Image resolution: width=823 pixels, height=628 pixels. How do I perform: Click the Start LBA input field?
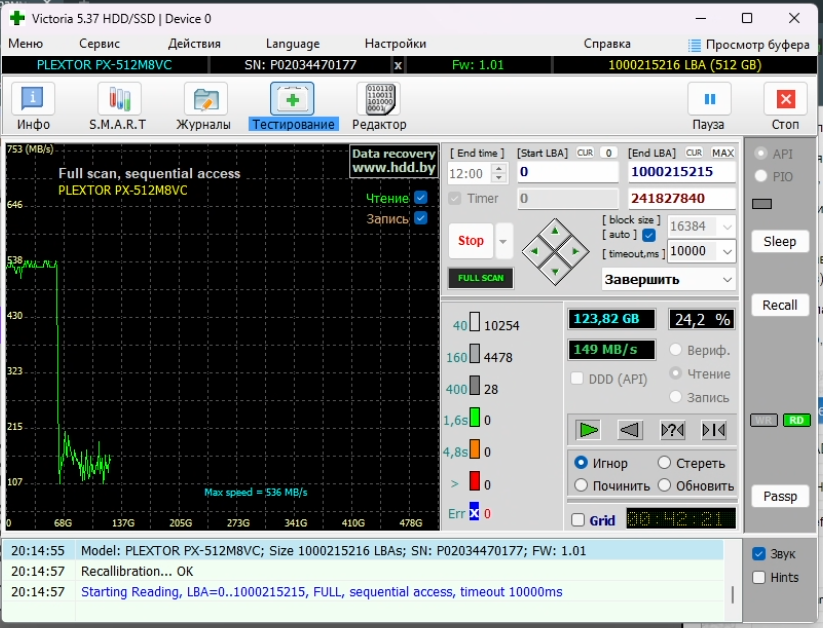568,172
